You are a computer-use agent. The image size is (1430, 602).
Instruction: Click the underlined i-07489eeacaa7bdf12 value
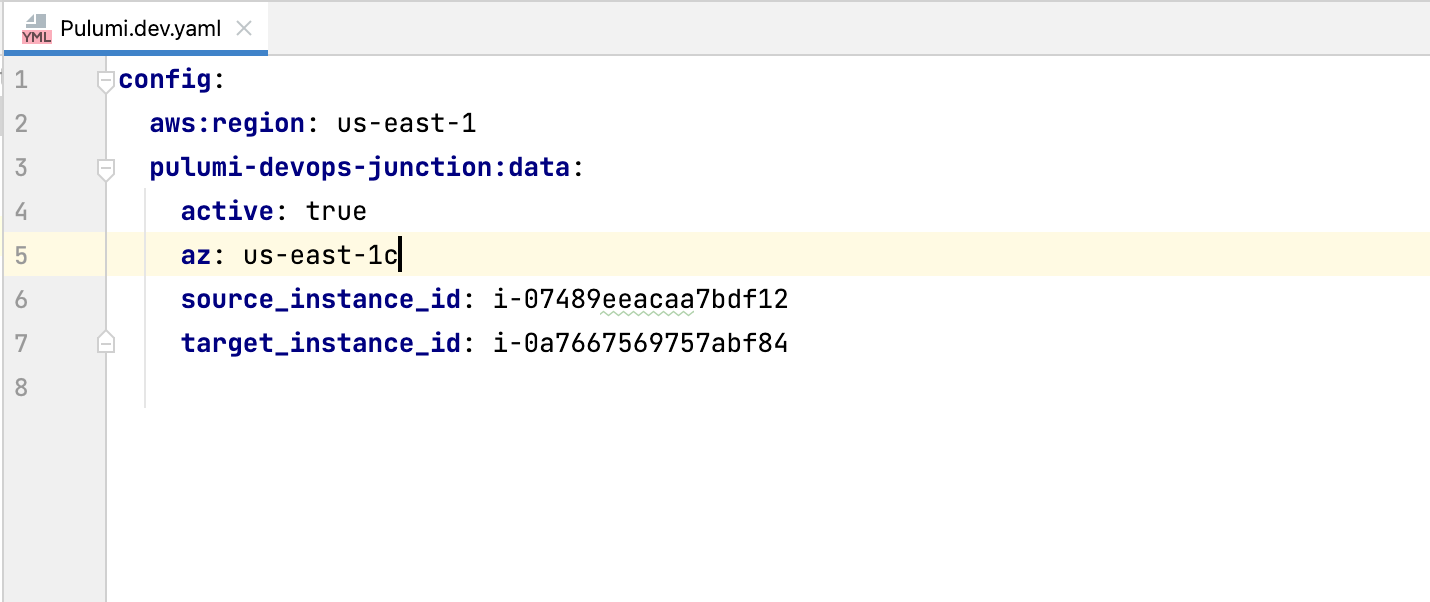641,300
